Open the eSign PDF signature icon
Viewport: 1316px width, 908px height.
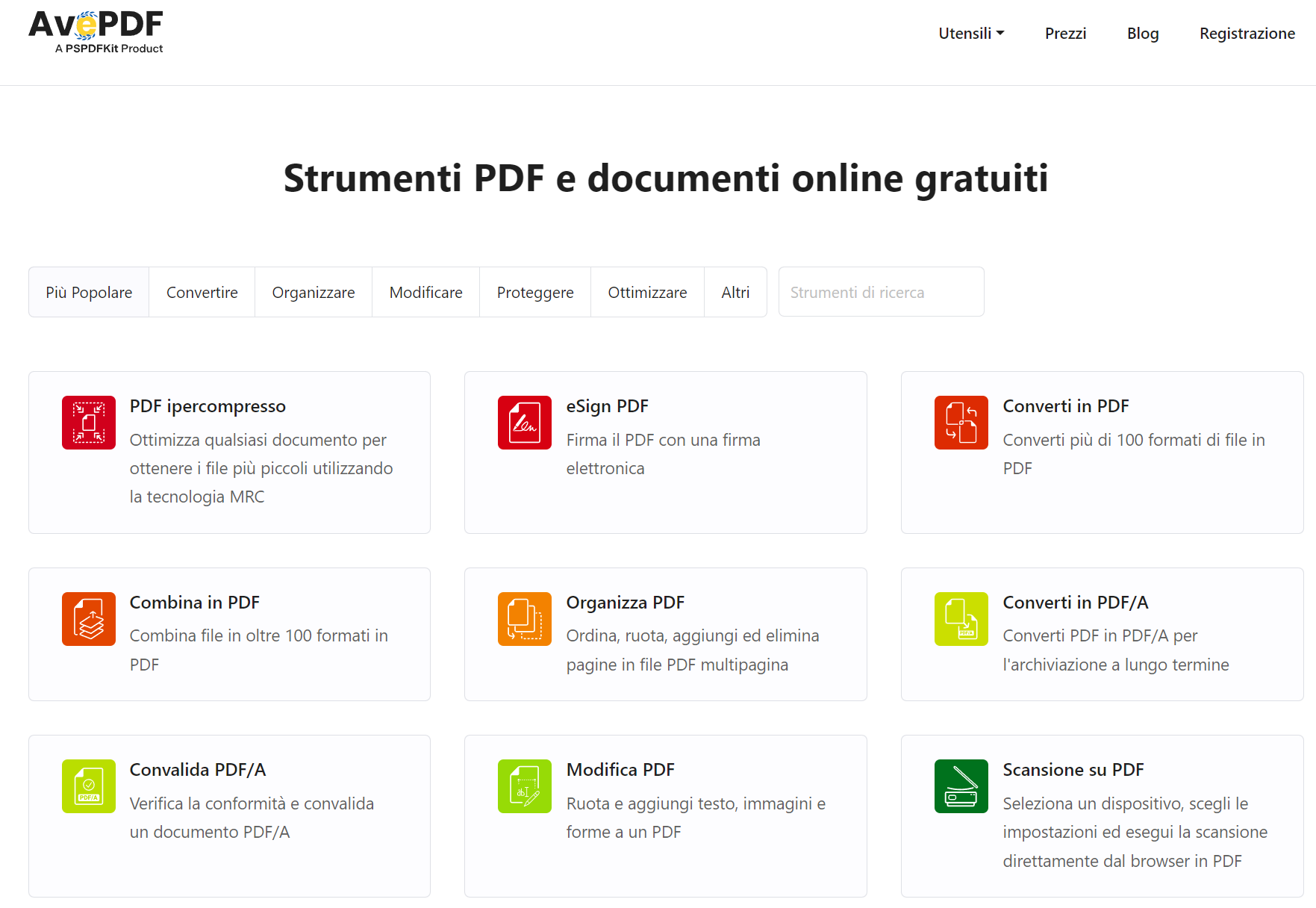[525, 423]
